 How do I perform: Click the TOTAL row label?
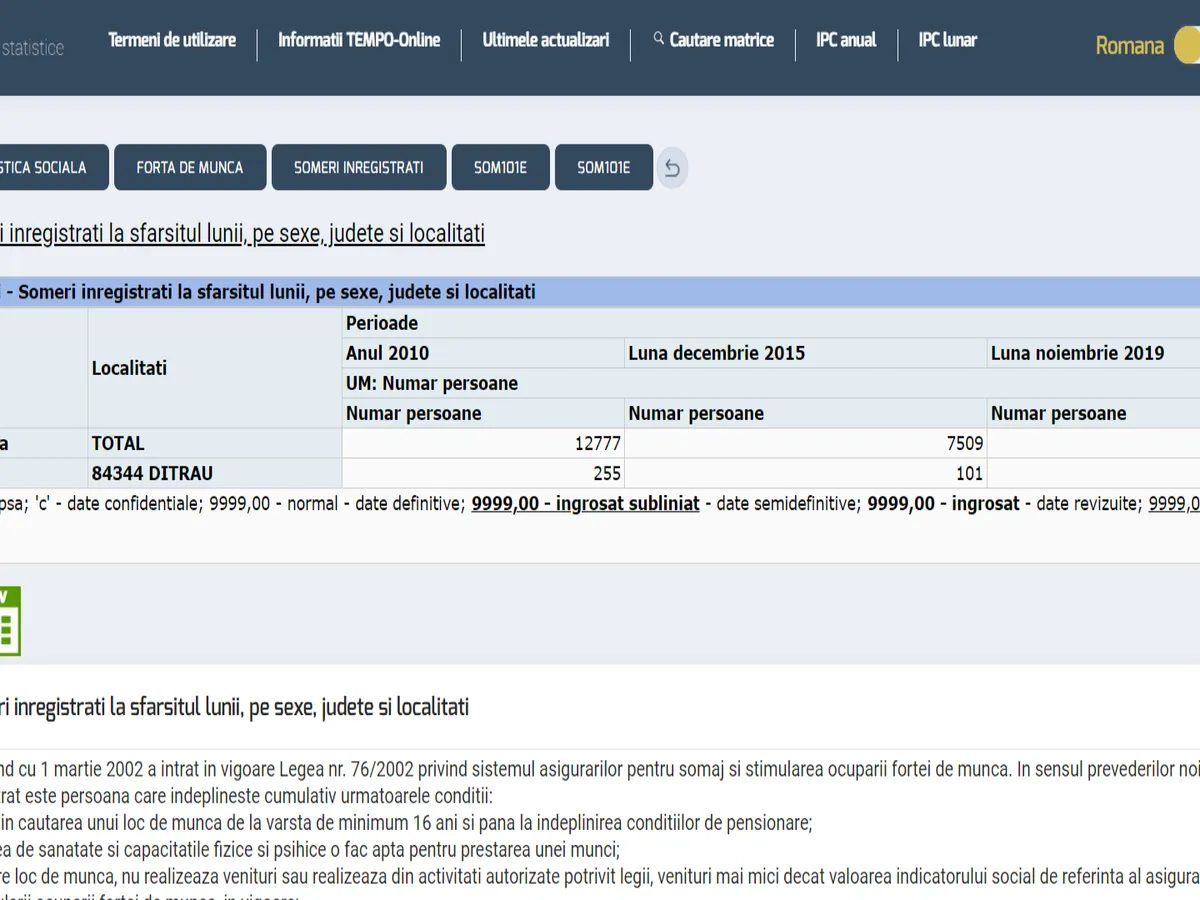tap(118, 443)
